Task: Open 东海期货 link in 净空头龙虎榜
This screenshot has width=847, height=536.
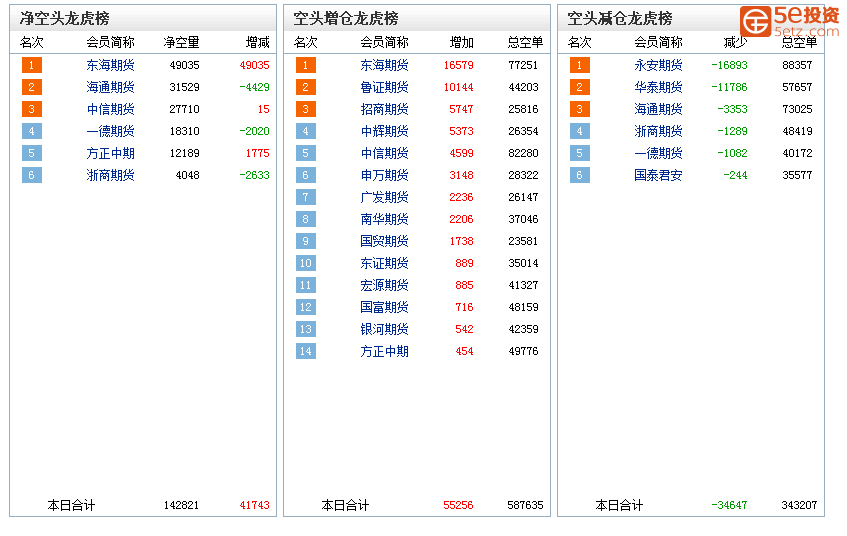Action: pos(110,65)
